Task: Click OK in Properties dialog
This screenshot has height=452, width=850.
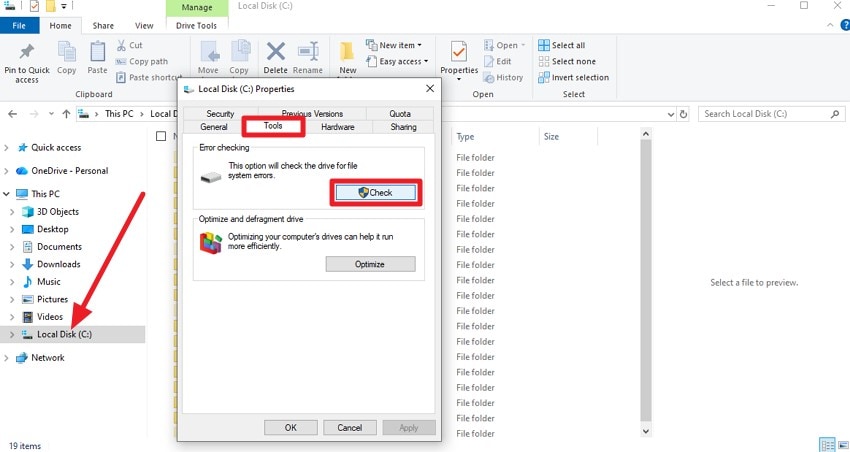Action: pos(291,427)
